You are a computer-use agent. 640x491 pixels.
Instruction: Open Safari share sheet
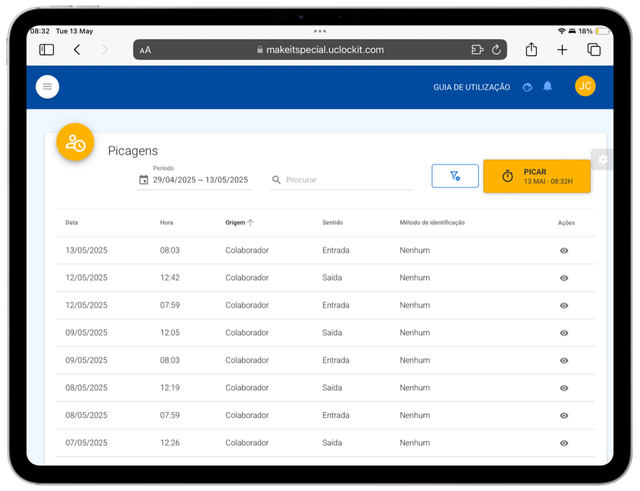[x=531, y=49]
